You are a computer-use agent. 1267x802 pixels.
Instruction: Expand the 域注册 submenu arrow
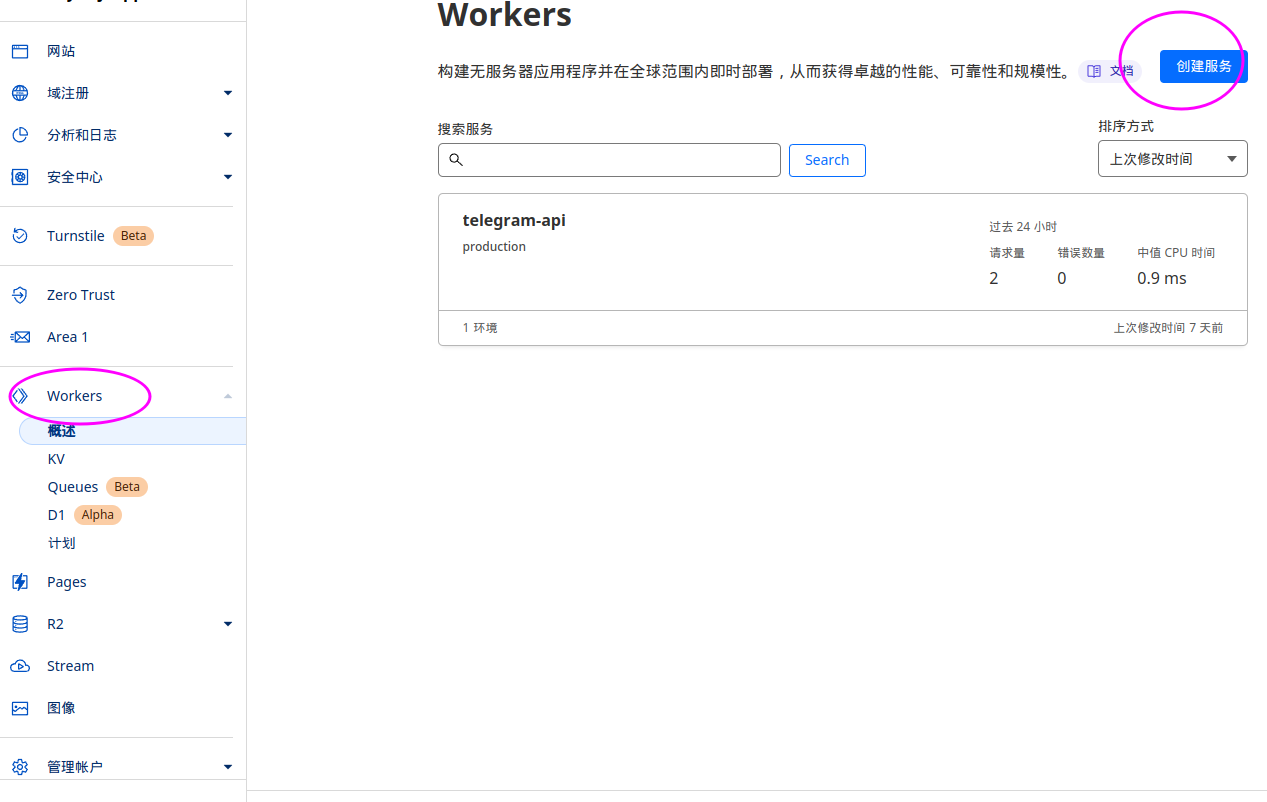pos(228,93)
